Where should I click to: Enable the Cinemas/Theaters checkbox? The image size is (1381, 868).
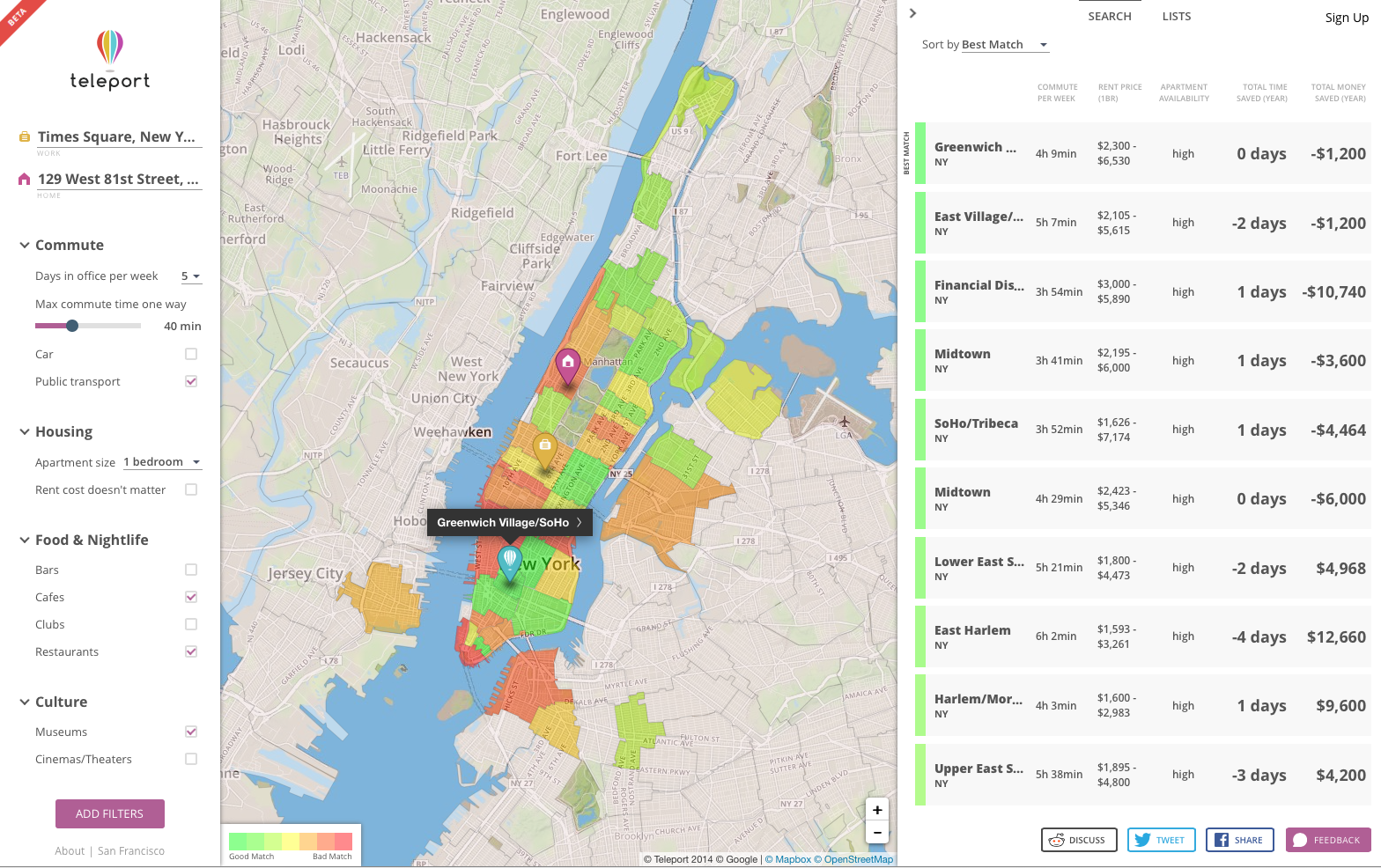point(191,759)
